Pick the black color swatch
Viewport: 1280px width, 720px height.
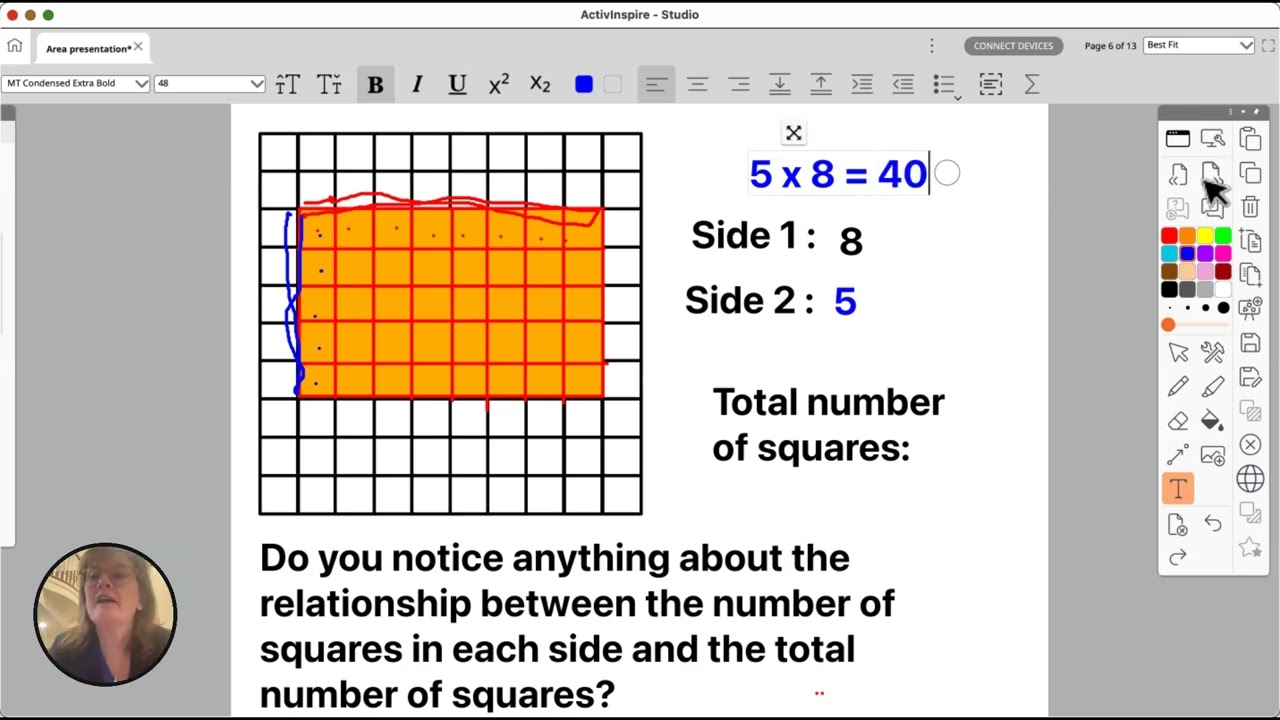(x=1169, y=290)
